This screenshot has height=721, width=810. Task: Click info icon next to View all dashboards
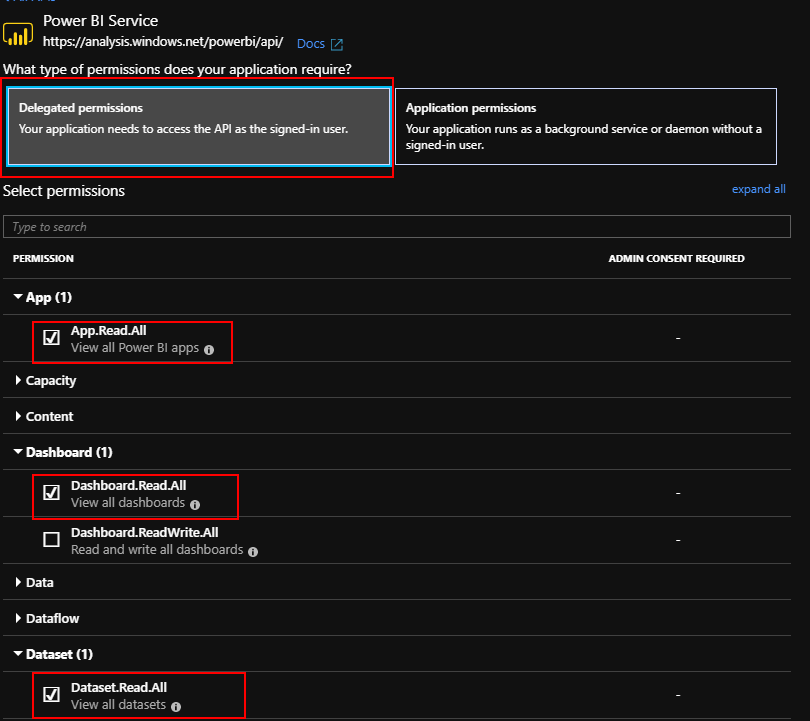[x=195, y=505]
